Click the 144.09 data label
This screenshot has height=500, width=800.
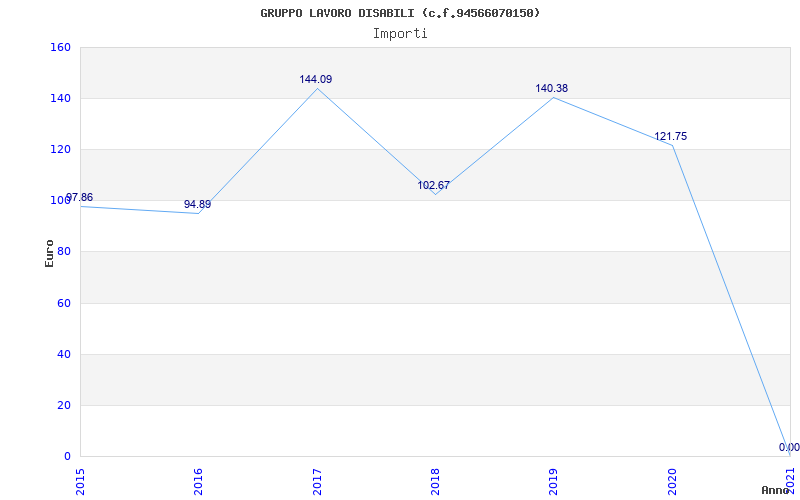(x=315, y=79)
